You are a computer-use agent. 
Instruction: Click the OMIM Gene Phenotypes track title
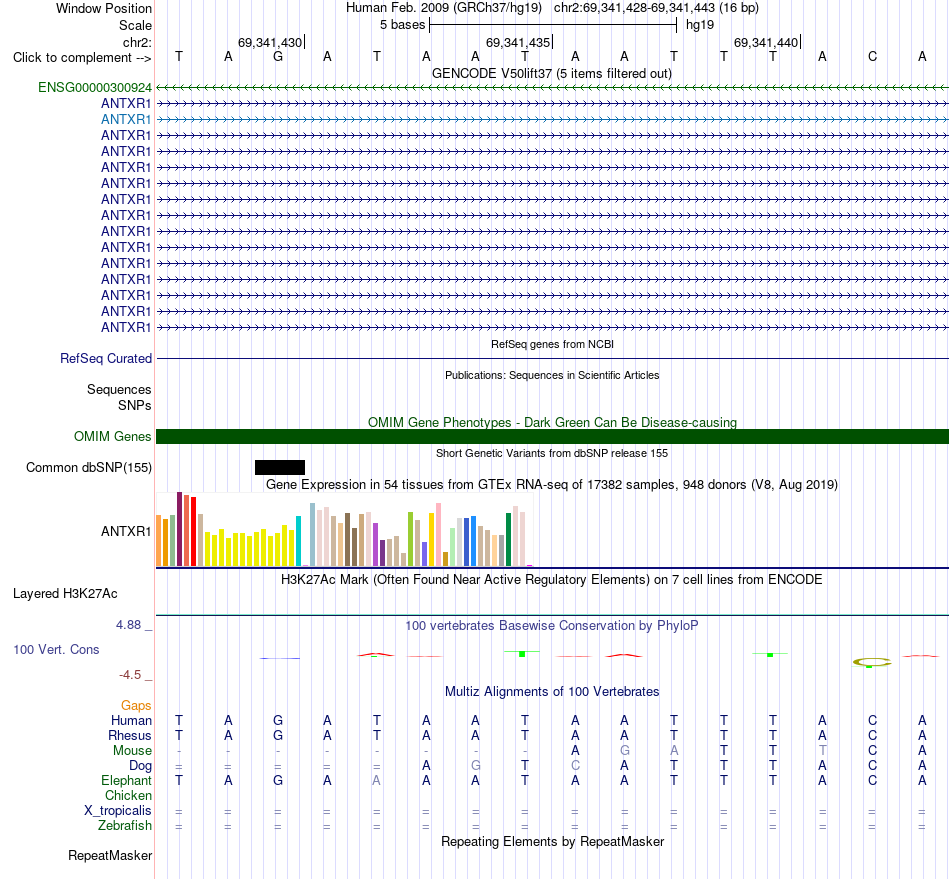pyautogui.click(x=552, y=422)
